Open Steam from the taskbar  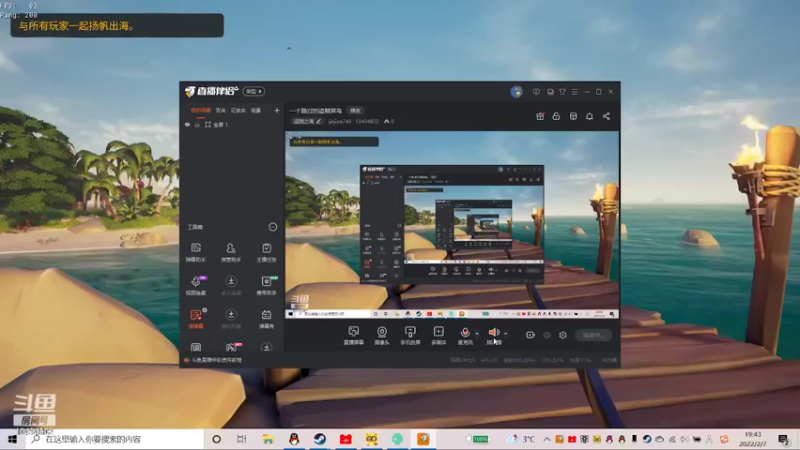click(x=320, y=439)
